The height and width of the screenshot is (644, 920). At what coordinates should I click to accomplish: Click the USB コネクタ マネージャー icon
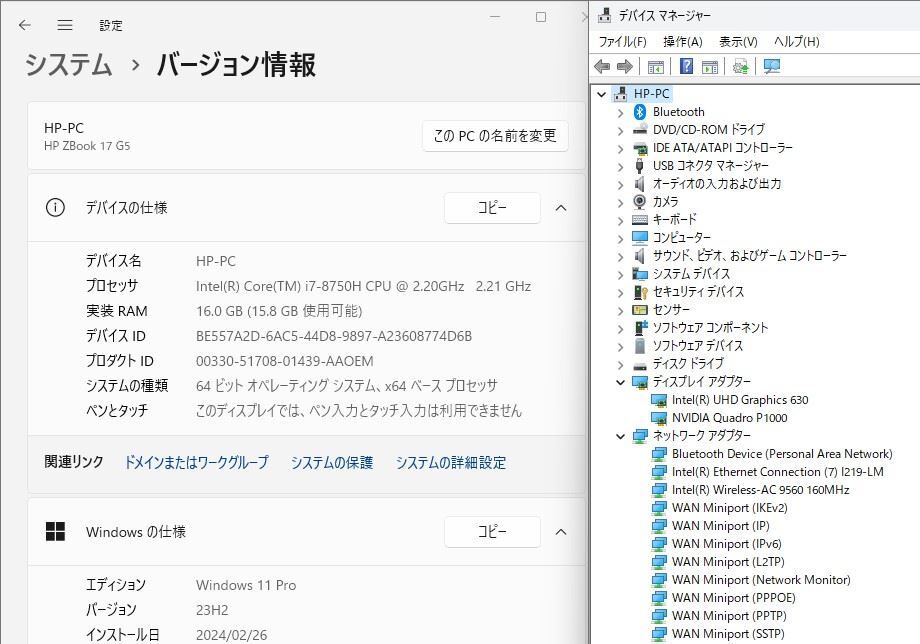[x=640, y=166]
